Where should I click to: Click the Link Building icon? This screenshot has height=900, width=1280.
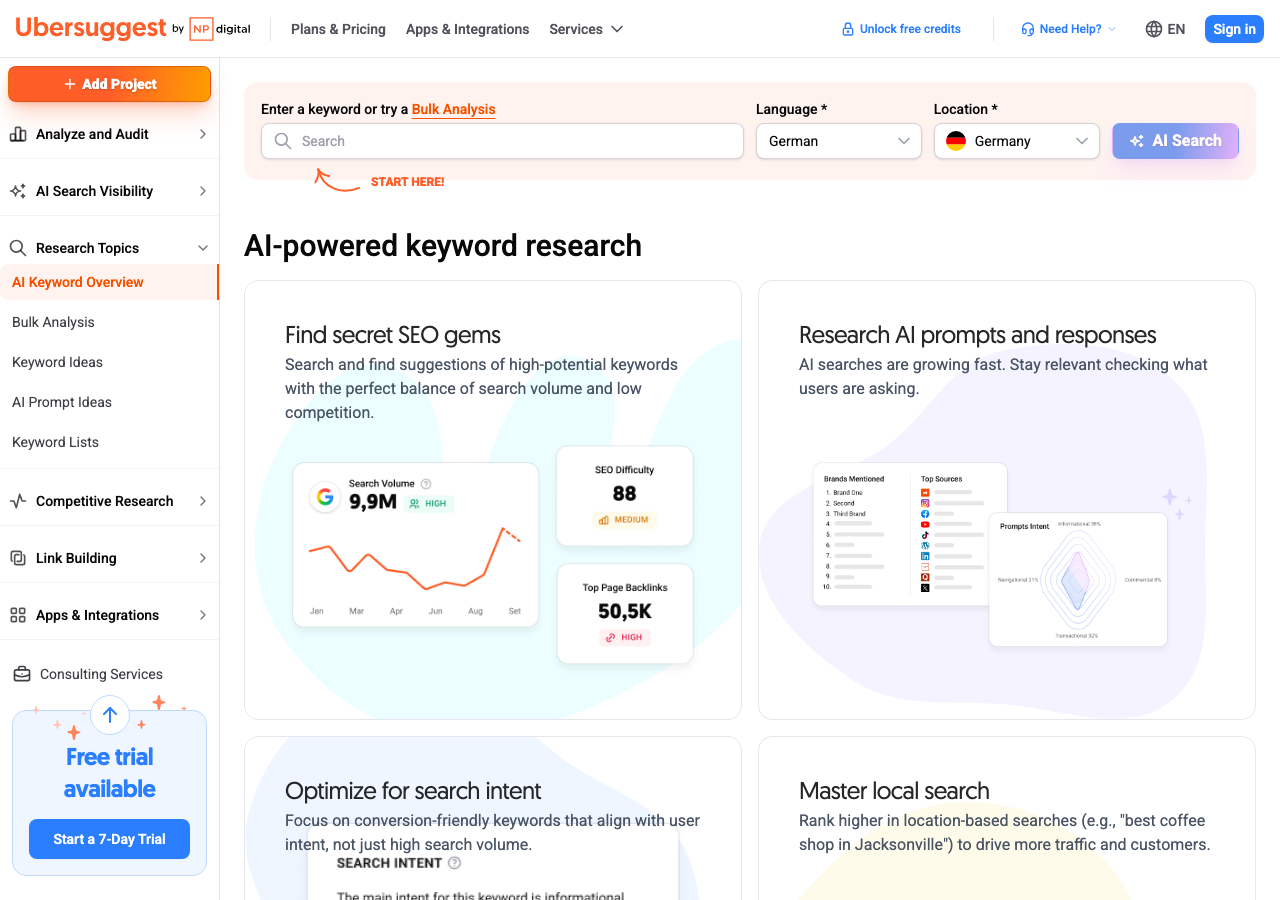pos(18,558)
